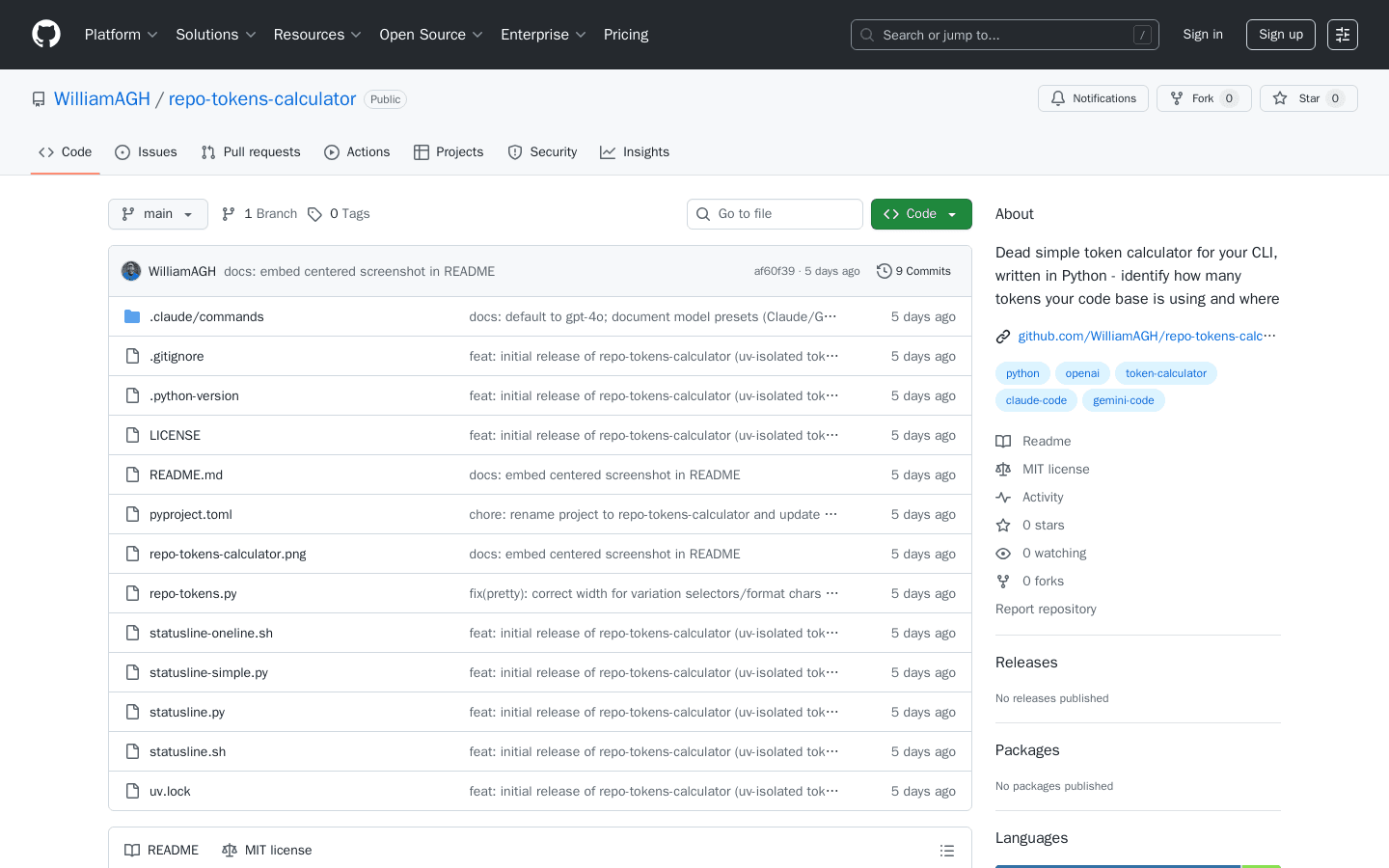
Task: Open the Pull requests tab
Action: pyautogui.click(x=251, y=152)
